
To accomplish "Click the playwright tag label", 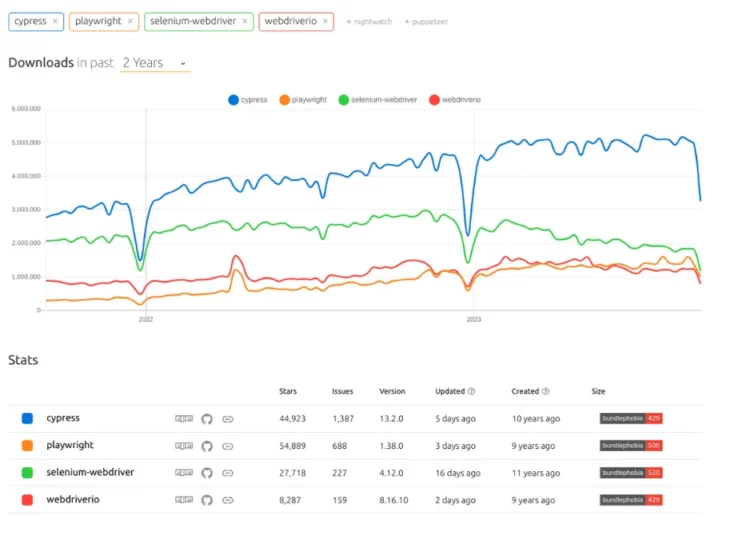I will coord(98,22).
